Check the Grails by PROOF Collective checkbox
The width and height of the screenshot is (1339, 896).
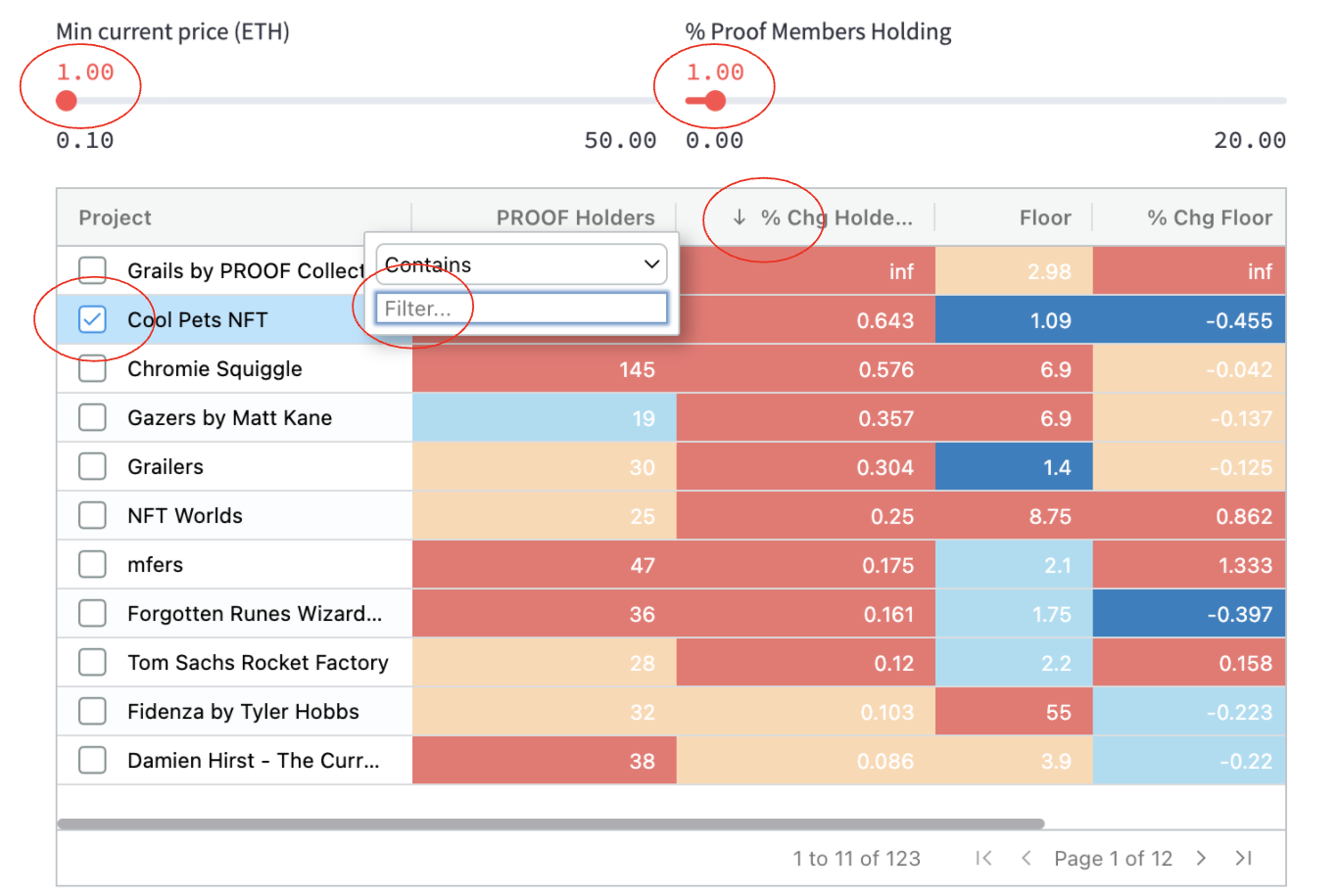coord(92,270)
